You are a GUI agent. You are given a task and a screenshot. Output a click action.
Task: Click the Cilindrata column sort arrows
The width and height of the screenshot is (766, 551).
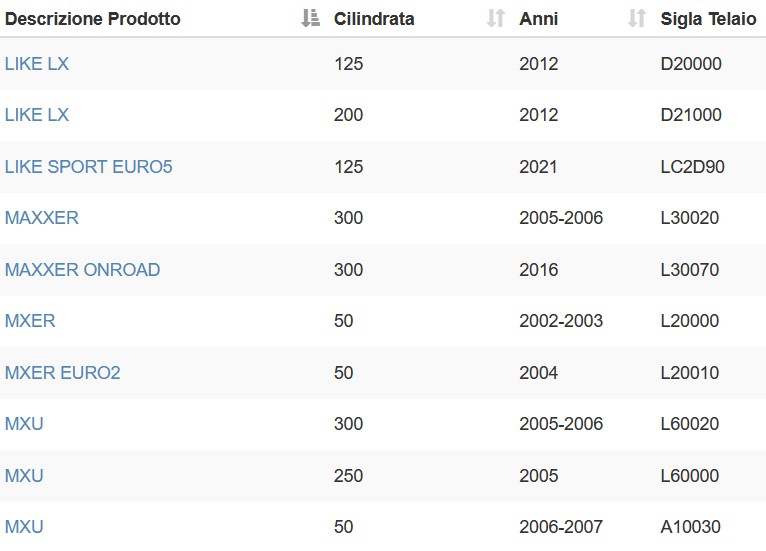pos(495,19)
